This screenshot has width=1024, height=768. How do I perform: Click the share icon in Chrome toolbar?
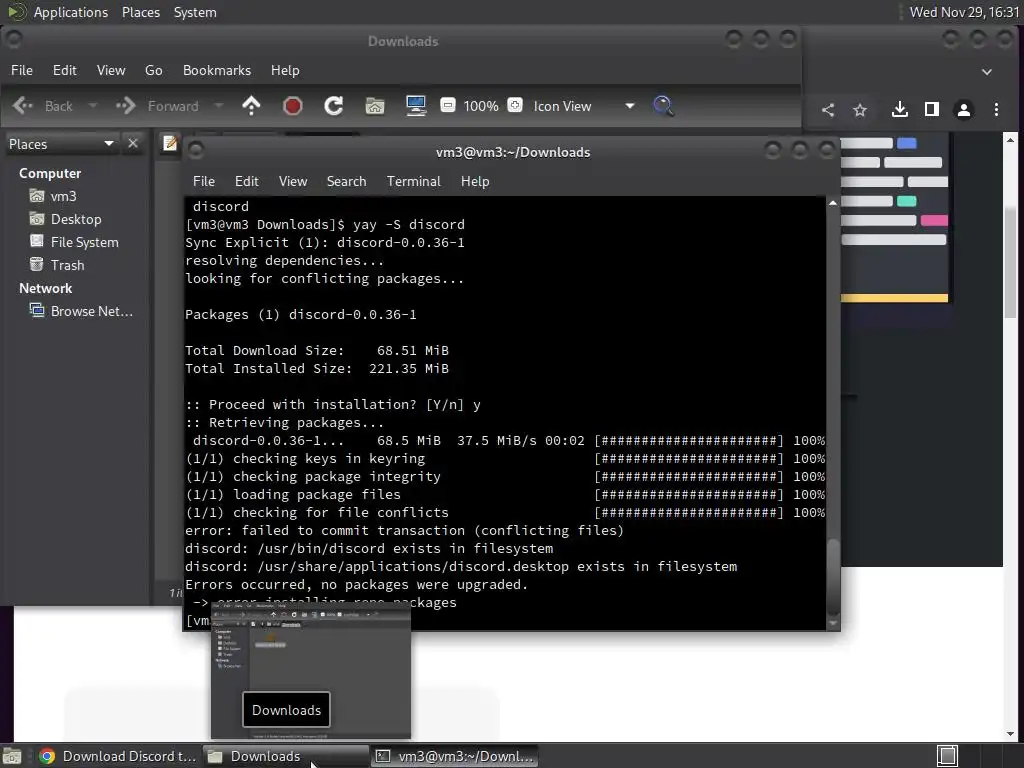pyautogui.click(x=827, y=110)
